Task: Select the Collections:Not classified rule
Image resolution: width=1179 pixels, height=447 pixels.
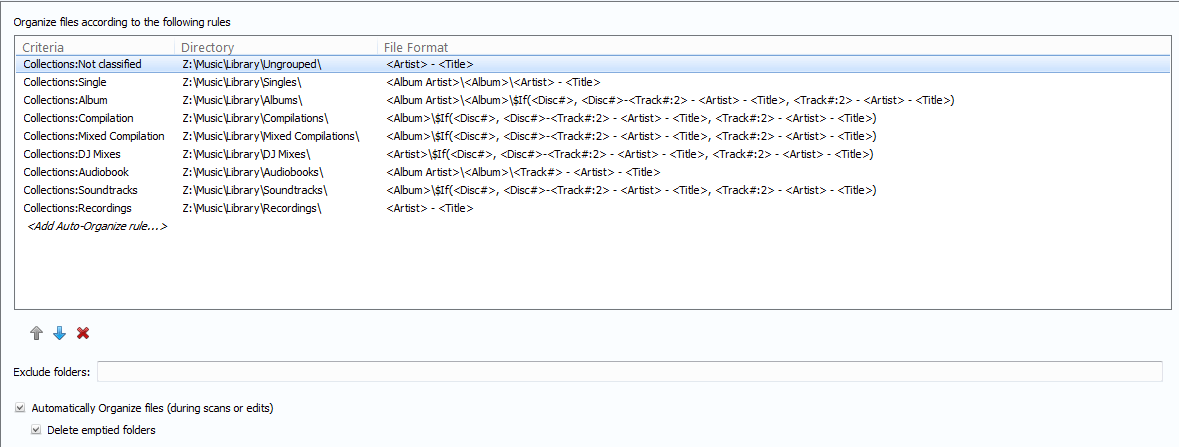Action: click(83, 64)
